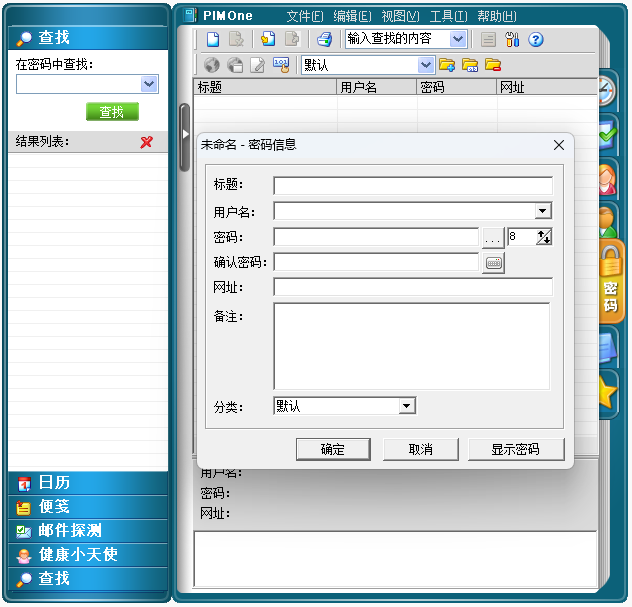The width and height of the screenshot is (632, 607).
Task: Open the 日历 sidebar section
Action: pos(88,482)
